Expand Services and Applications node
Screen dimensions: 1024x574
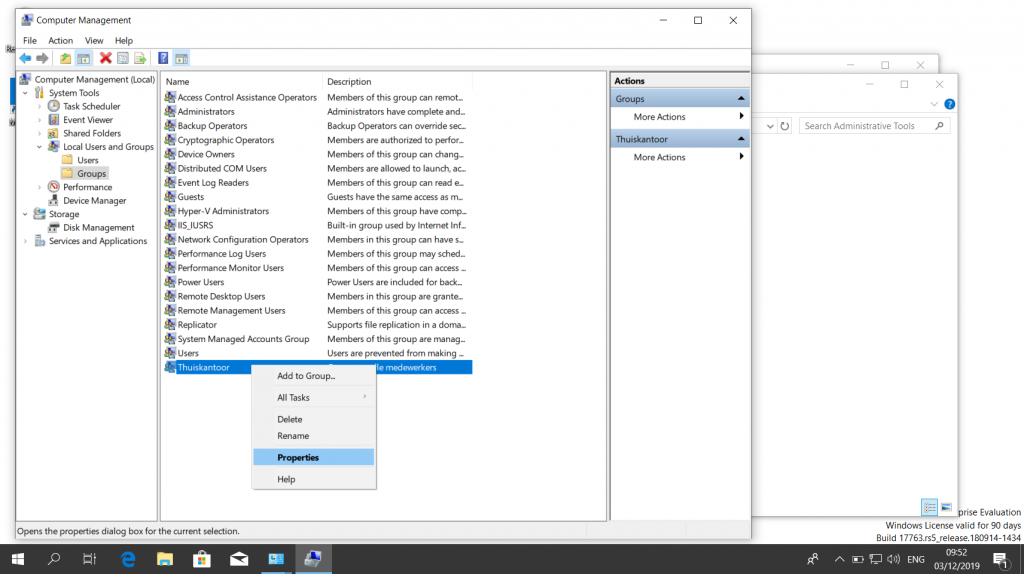(25, 241)
